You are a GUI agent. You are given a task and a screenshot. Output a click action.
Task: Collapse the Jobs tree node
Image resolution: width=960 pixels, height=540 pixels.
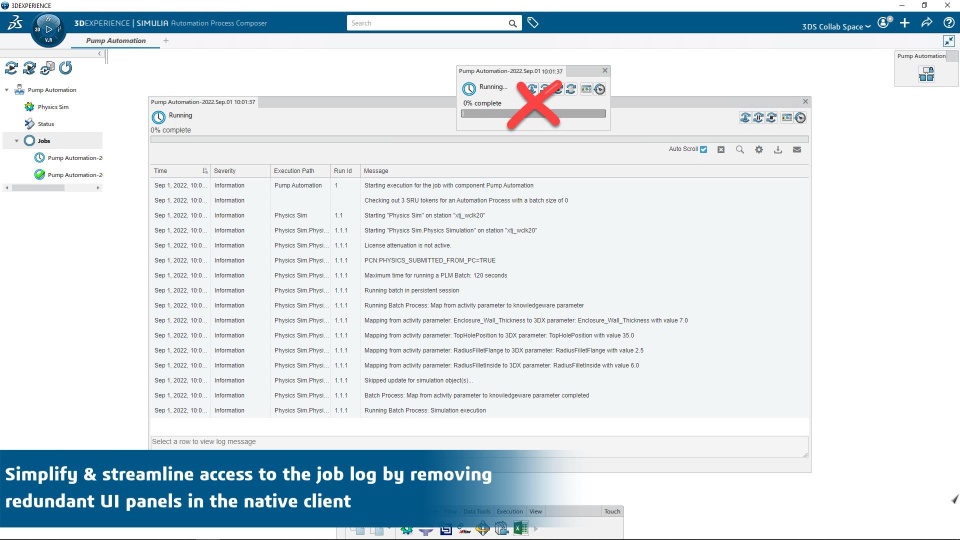pyautogui.click(x=17, y=141)
